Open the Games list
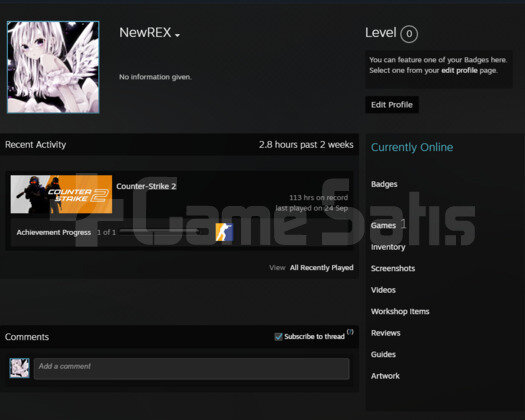Image resolution: width=525 pixels, height=420 pixels. tap(383, 225)
